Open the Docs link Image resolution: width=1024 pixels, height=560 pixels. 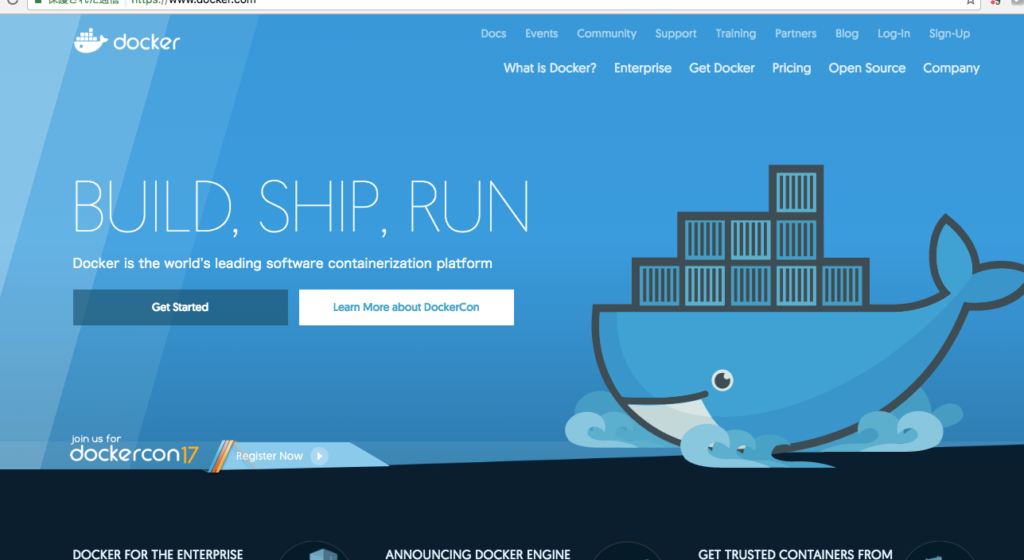(493, 33)
